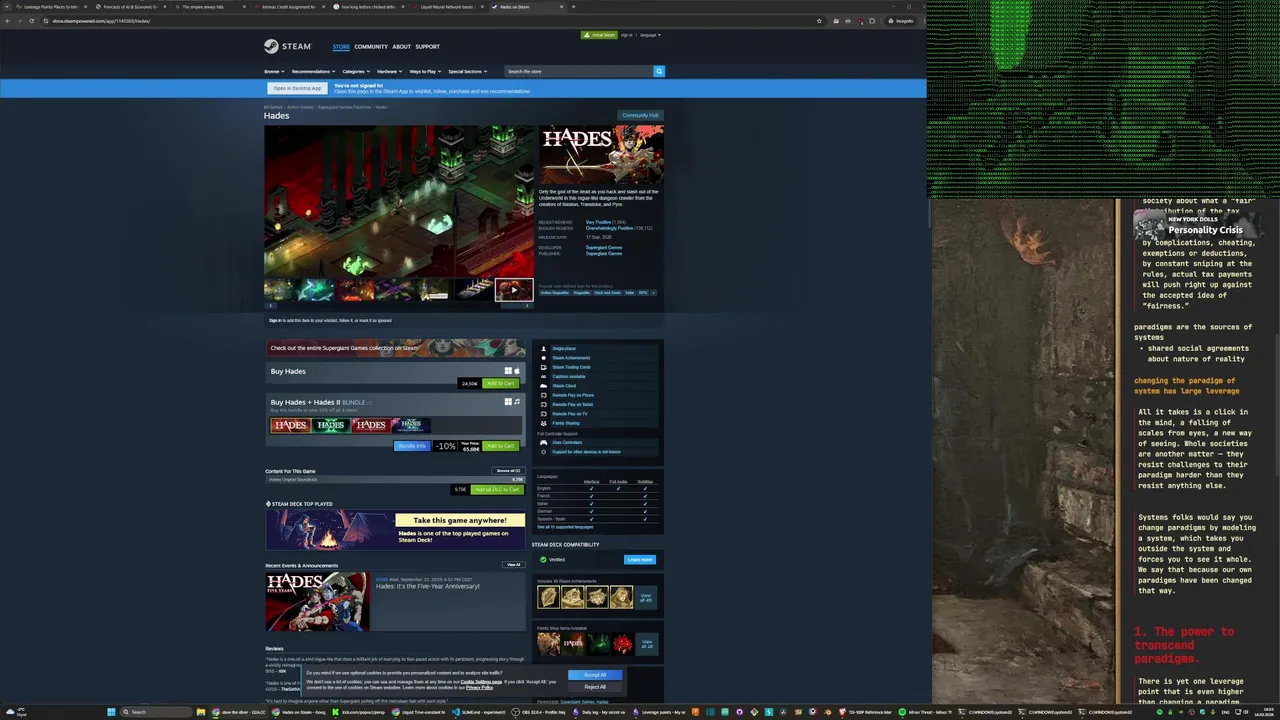Screen dimensions: 1280x720
Task: Click the Family Sharing icon
Action: (544, 423)
